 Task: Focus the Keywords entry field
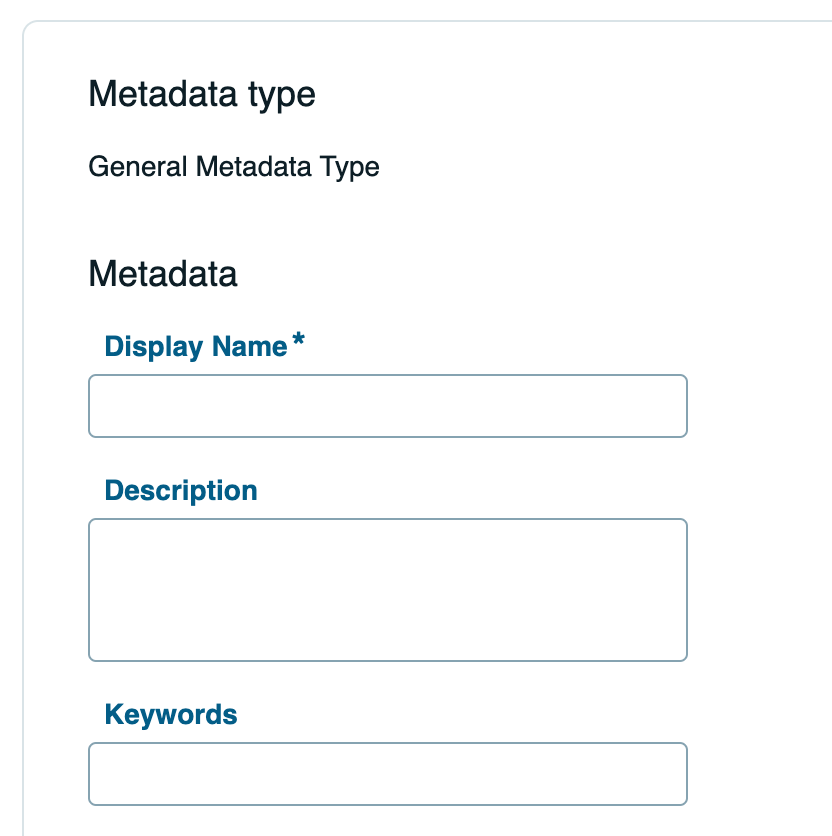tap(388, 774)
